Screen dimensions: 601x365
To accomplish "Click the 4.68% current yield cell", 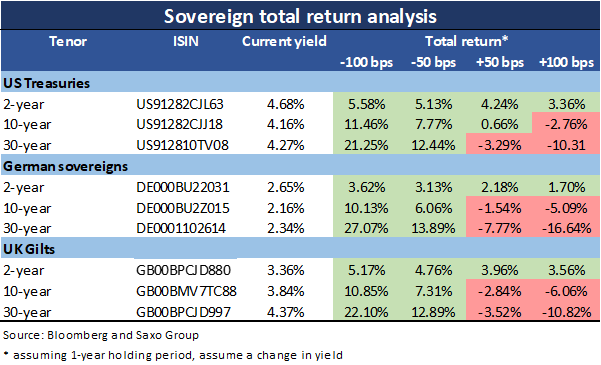I will [286, 104].
